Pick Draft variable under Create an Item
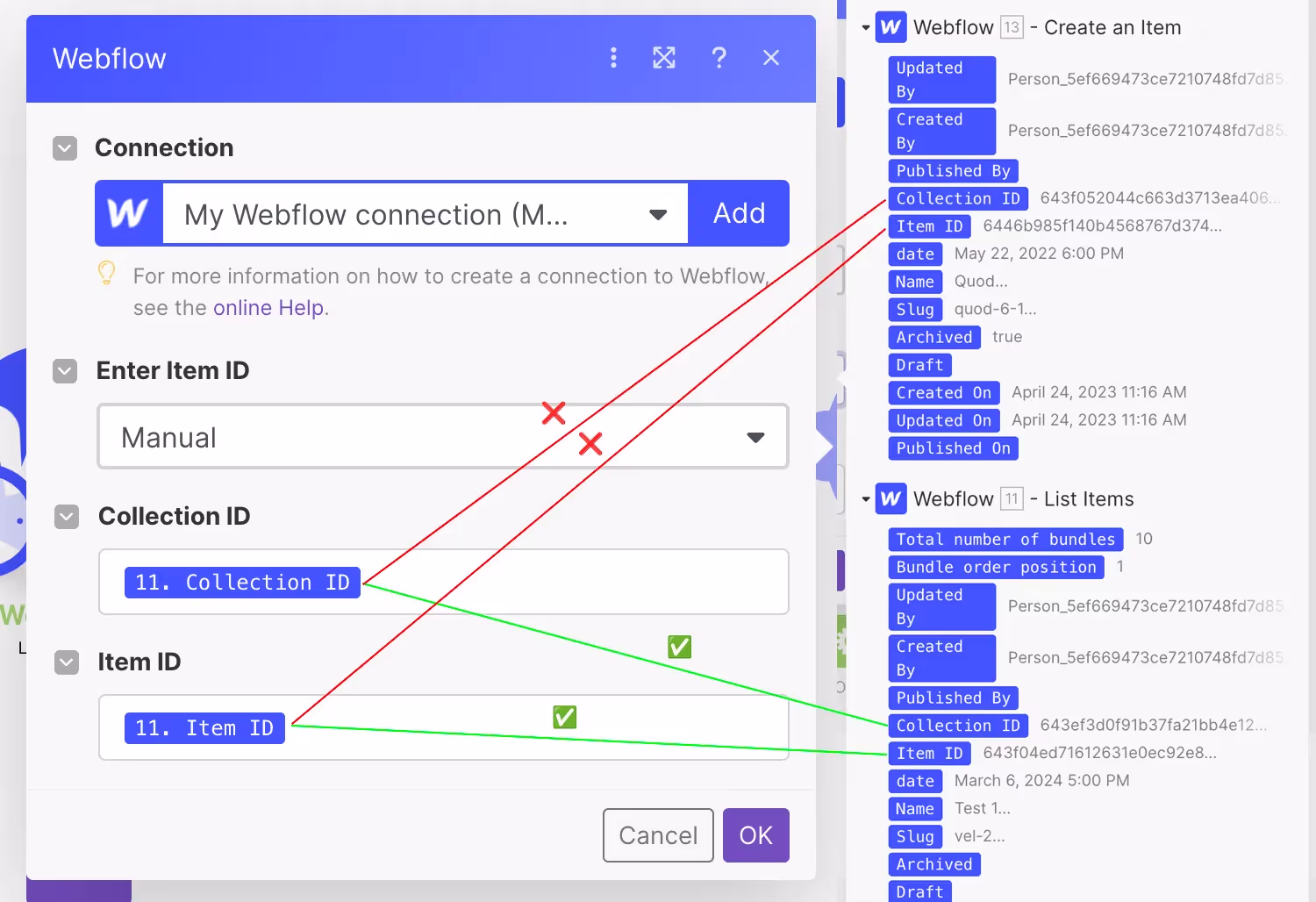 (919, 365)
